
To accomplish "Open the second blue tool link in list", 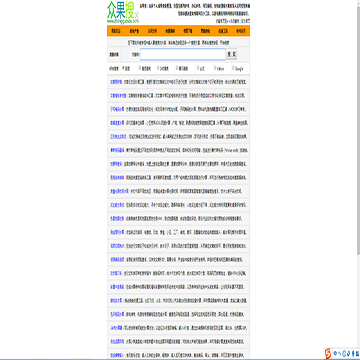I will (118, 96).
